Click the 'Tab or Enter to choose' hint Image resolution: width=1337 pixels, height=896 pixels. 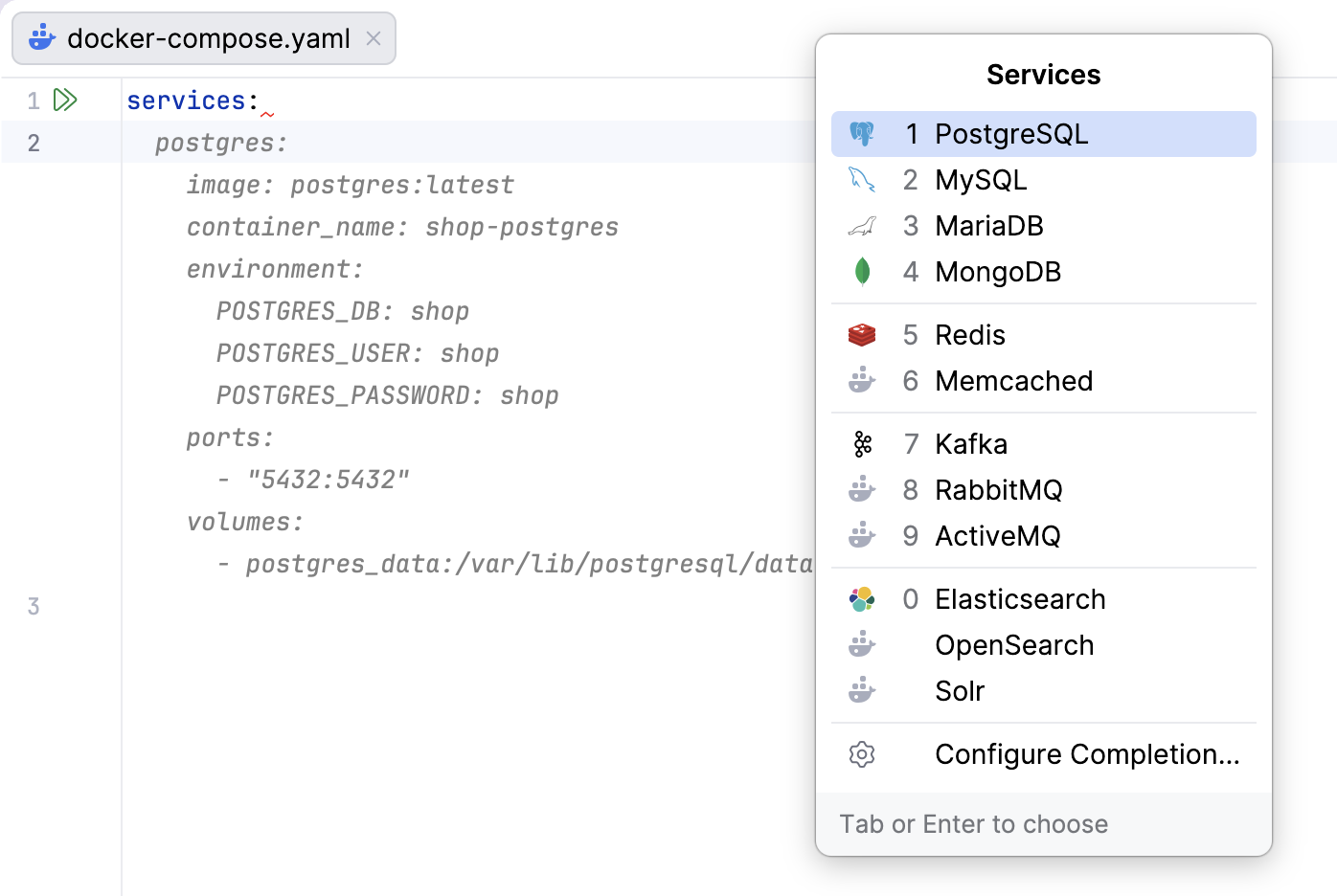click(x=974, y=824)
